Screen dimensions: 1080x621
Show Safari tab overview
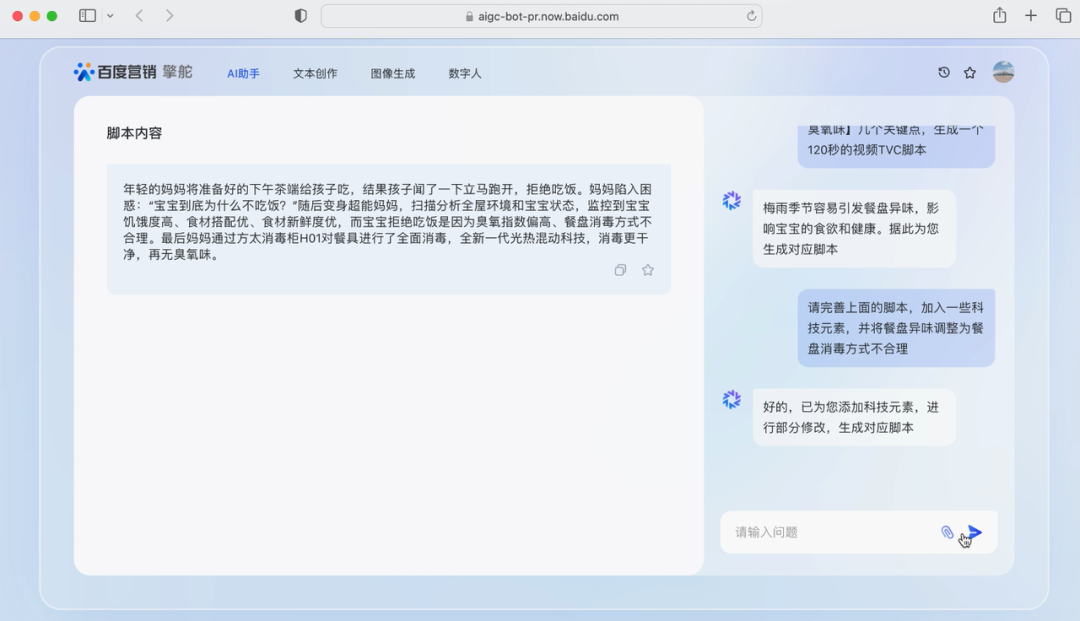(x=1063, y=16)
